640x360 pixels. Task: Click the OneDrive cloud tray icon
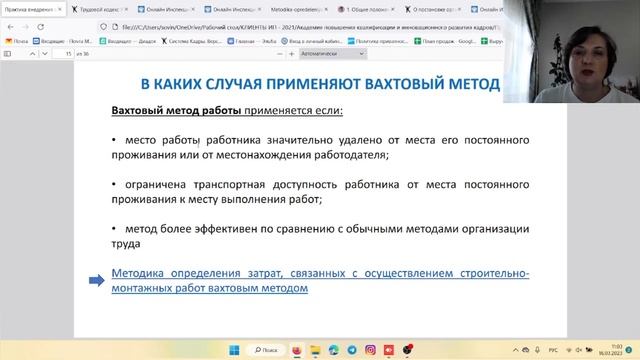pyautogui.click(x=526, y=350)
